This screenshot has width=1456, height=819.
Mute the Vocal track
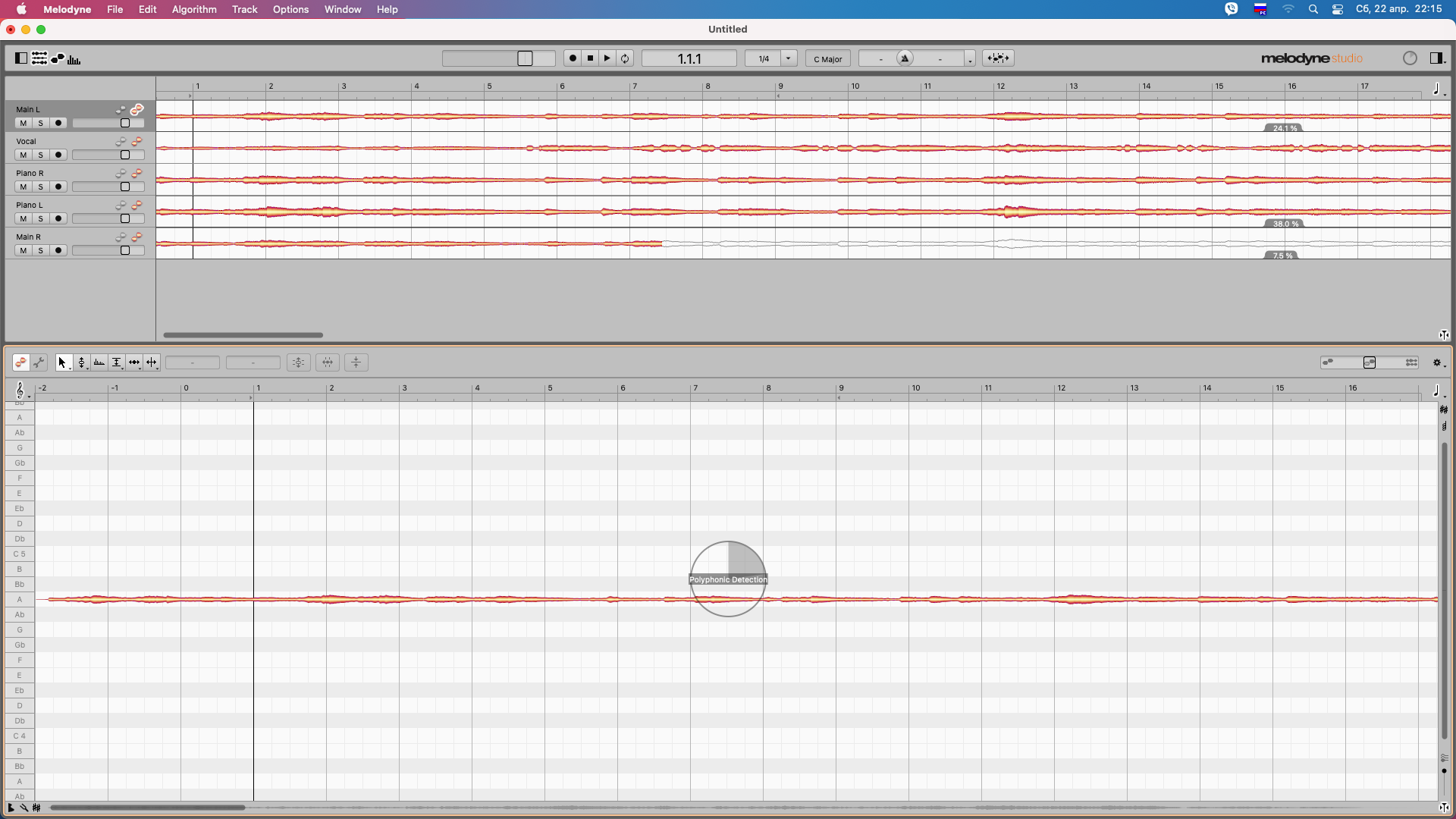24,155
